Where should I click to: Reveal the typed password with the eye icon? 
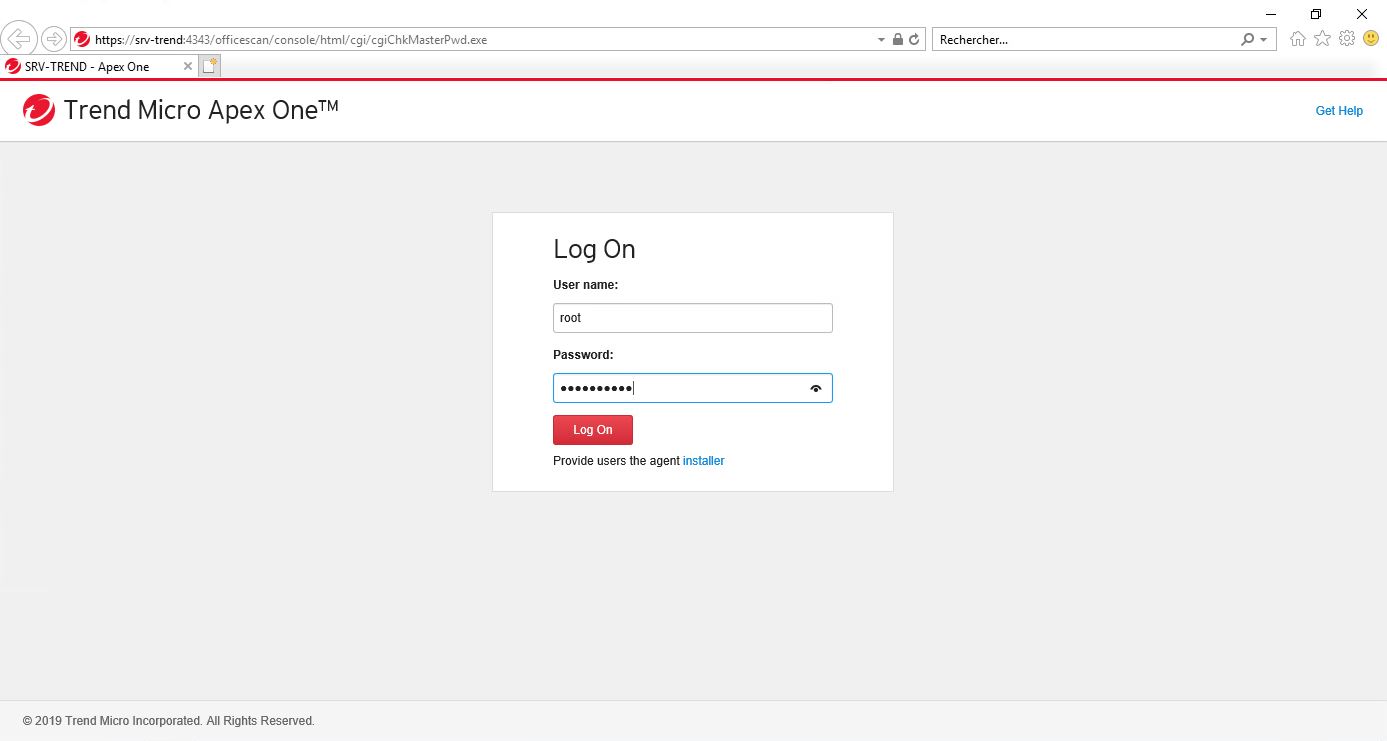[815, 388]
